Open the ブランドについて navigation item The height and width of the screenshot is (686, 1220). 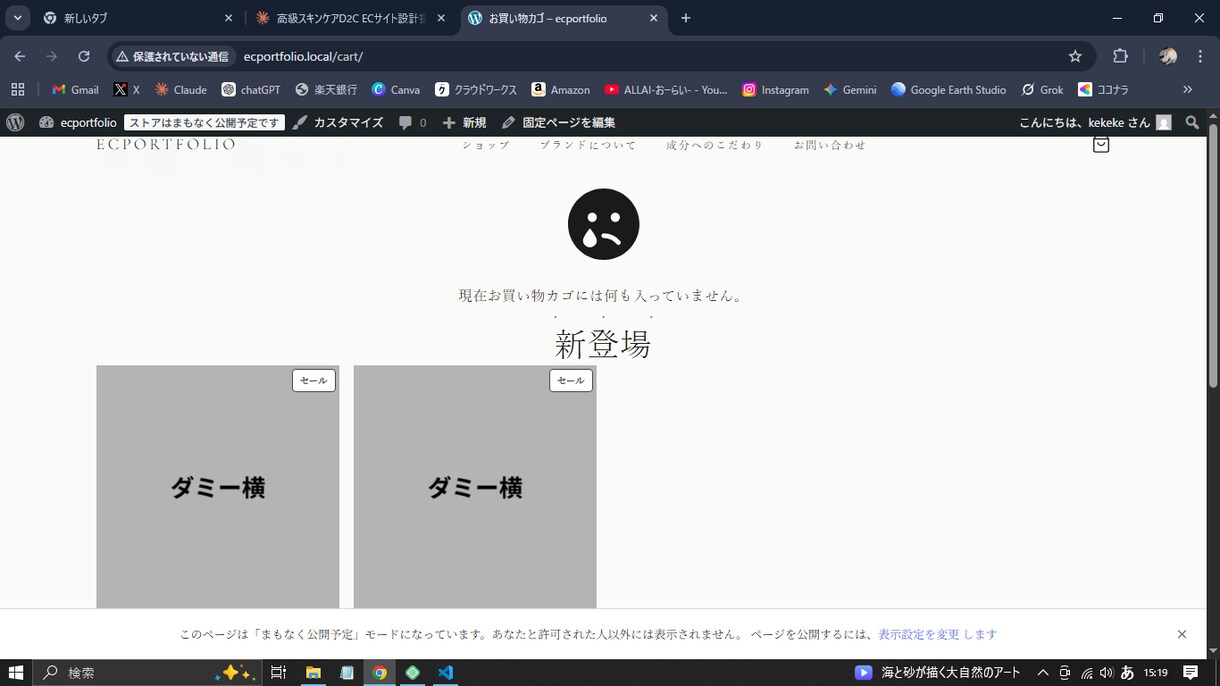click(x=588, y=145)
